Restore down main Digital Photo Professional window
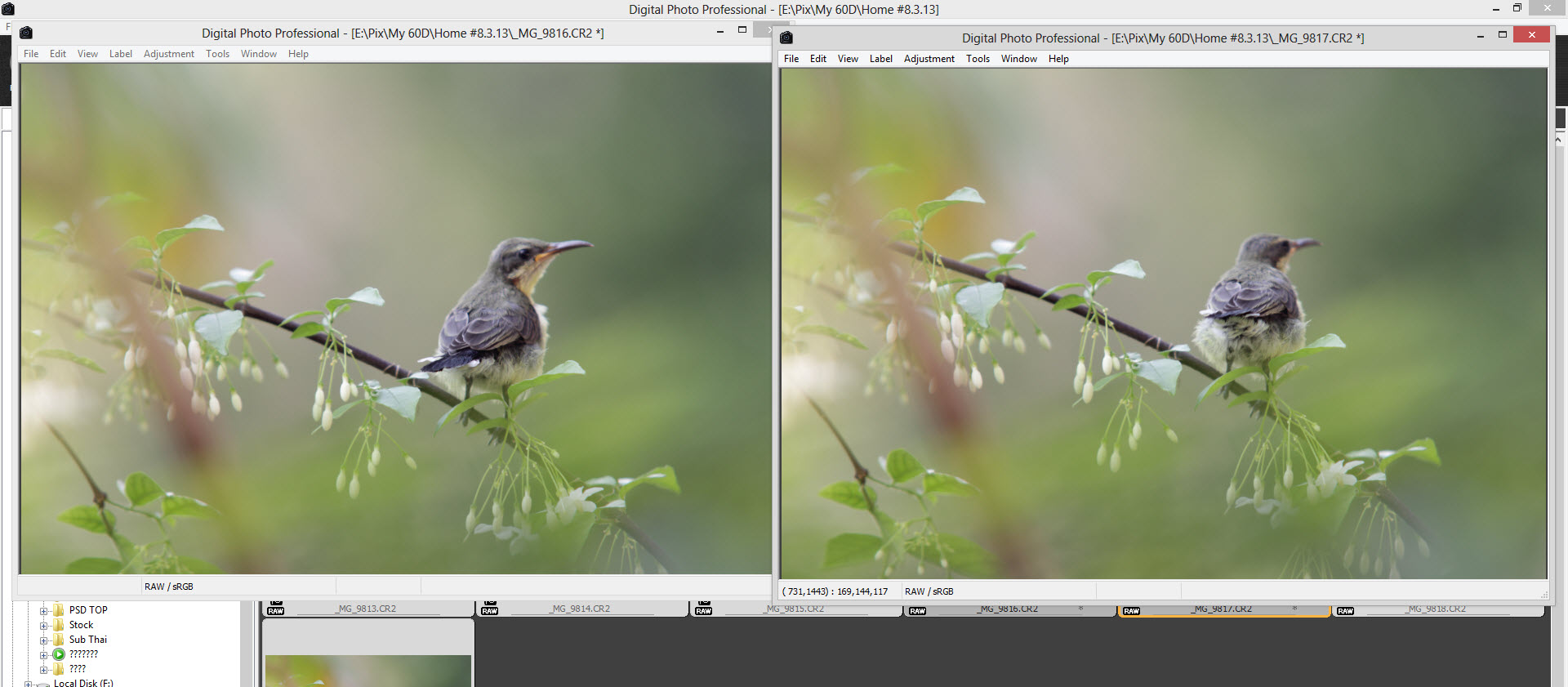The width and height of the screenshot is (1568, 687). (x=1517, y=8)
